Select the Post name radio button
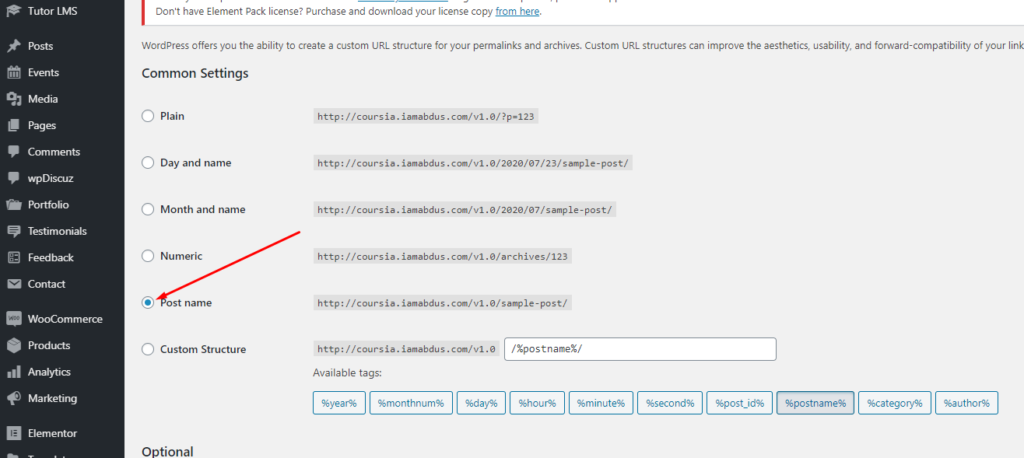The width and height of the screenshot is (1024, 458). click(x=148, y=303)
